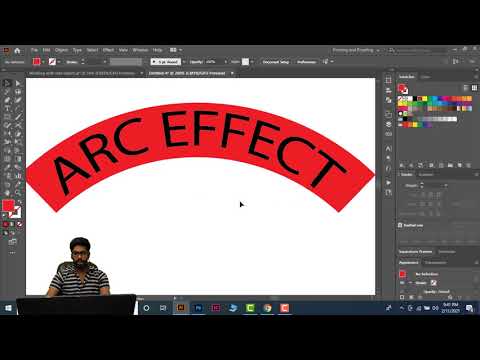Select the Artboard tool
This screenshot has height=360, width=480.
7,184
